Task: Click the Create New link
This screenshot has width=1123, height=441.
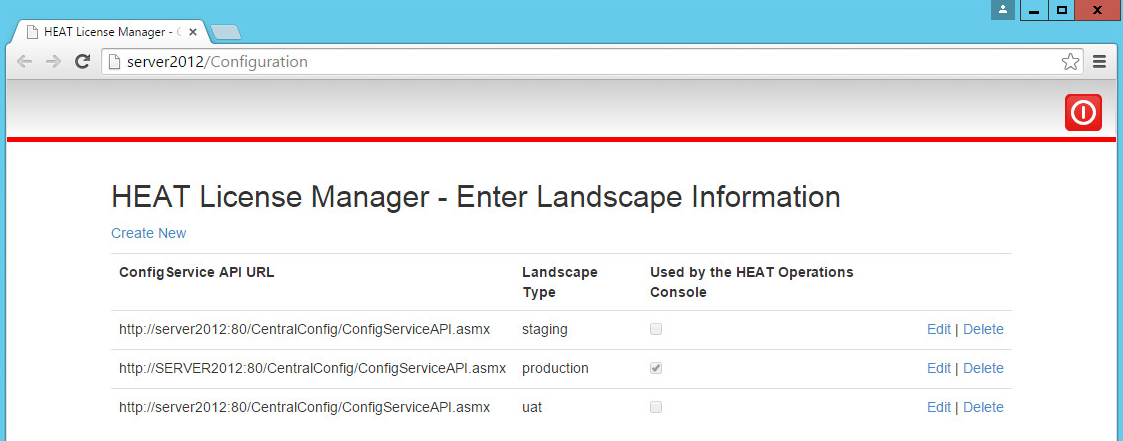Action: (x=148, y=233)
